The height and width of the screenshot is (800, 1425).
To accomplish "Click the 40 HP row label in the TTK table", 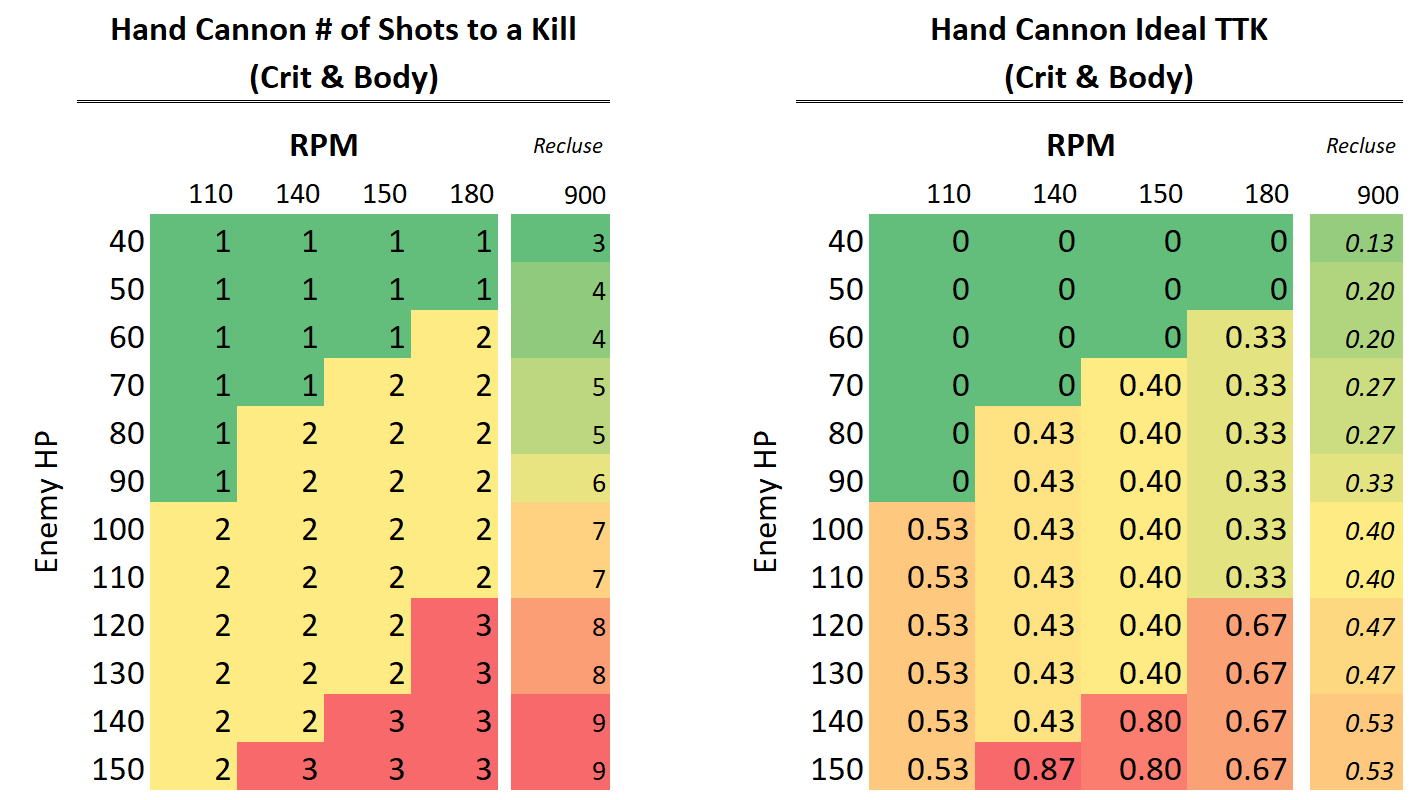I will click(846, 242).
